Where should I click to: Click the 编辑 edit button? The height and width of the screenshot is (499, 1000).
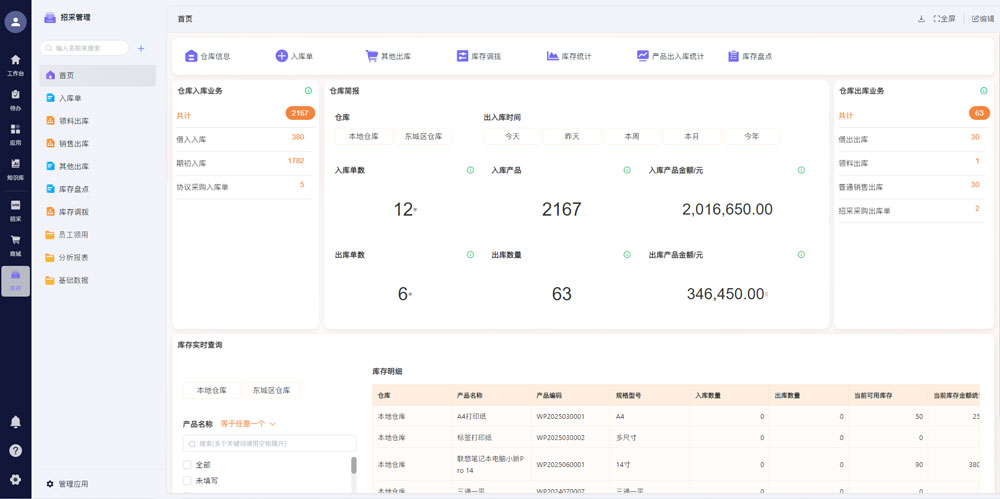982,19
